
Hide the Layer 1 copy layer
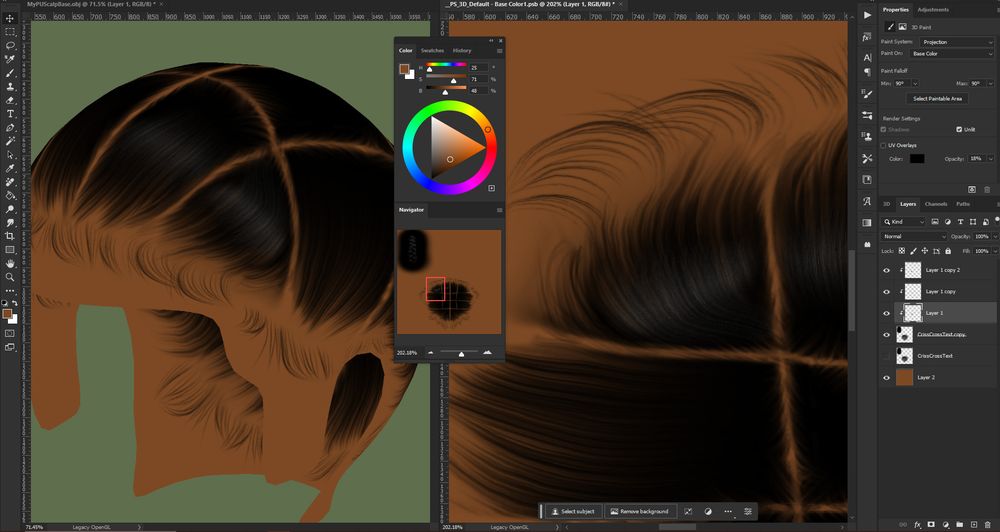click(x=886, y=292)
